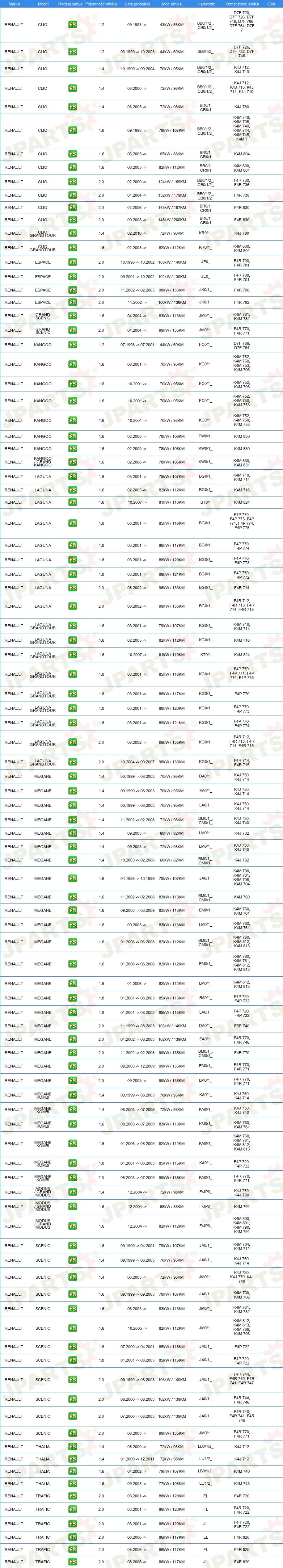Viewport: 283px width, 1568px height.
Task: Click fuel icon in Clio 124kW / 169KM row
Action: click(72, 181)
